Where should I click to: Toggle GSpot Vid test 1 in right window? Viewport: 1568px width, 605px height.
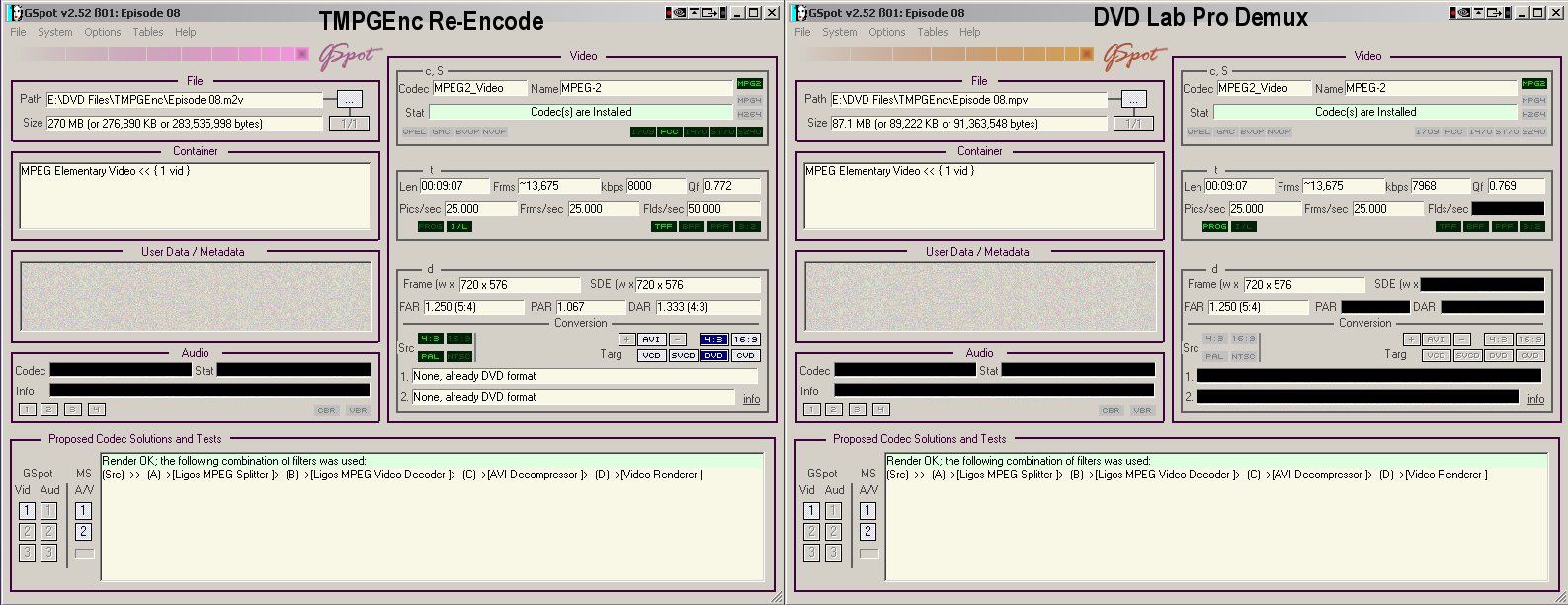(x=811, y=511)
